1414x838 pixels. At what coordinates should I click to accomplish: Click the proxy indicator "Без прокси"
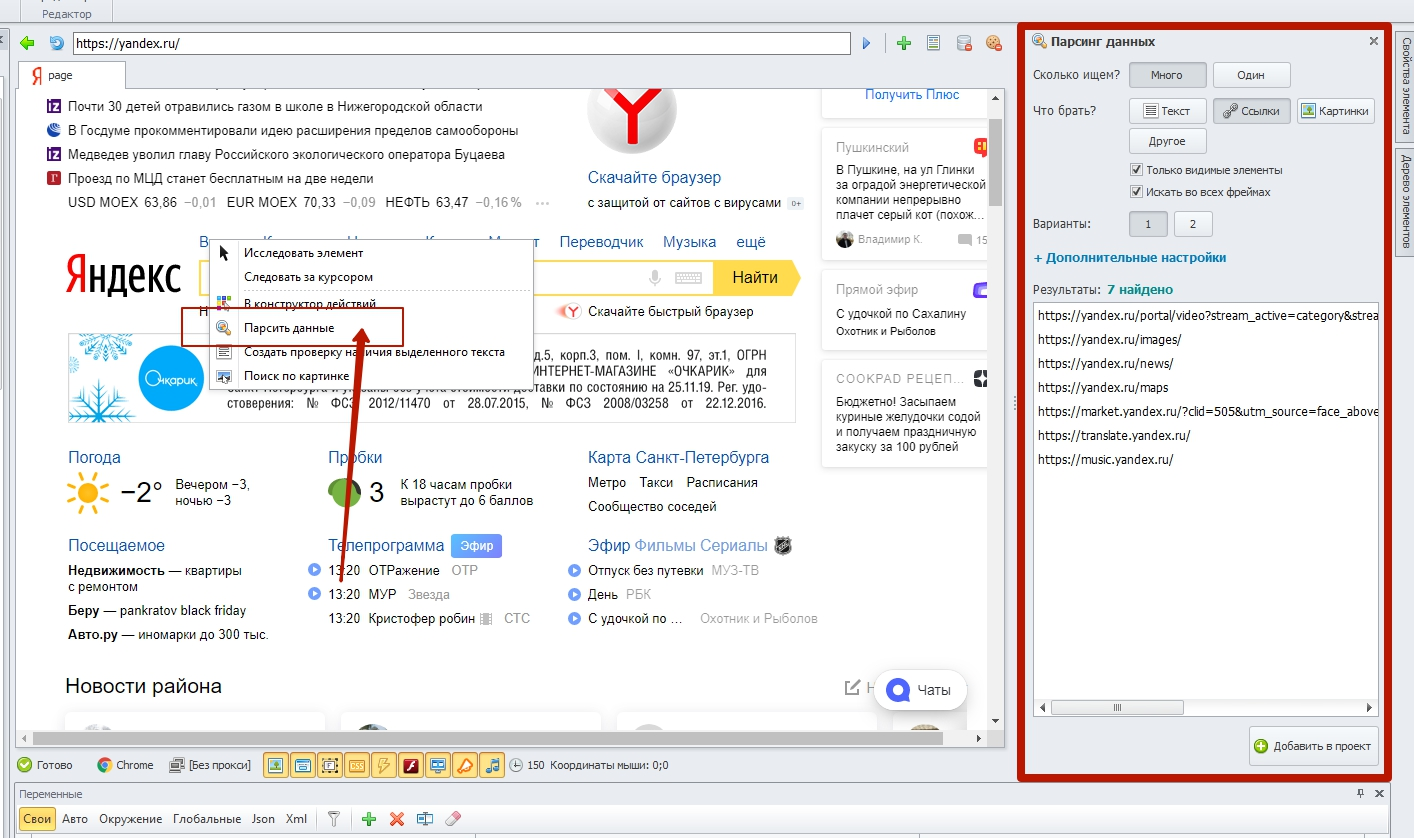(209, 765)
